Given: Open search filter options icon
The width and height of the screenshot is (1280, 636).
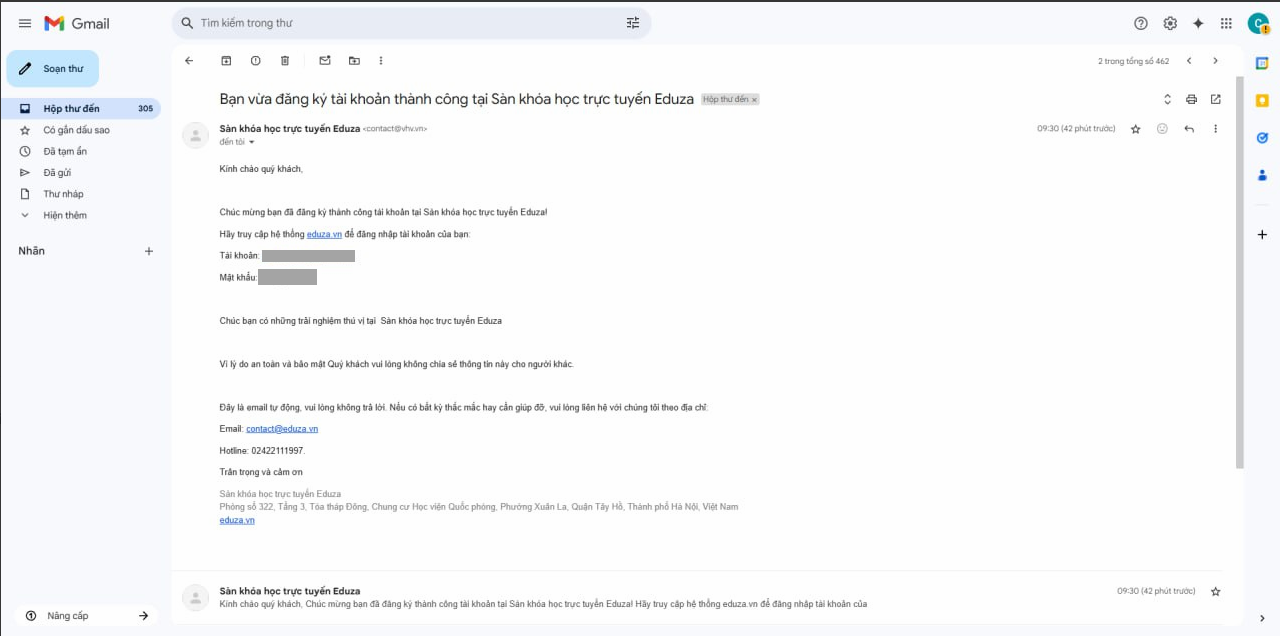Looking at the screenshot, I should pos(633,23).
